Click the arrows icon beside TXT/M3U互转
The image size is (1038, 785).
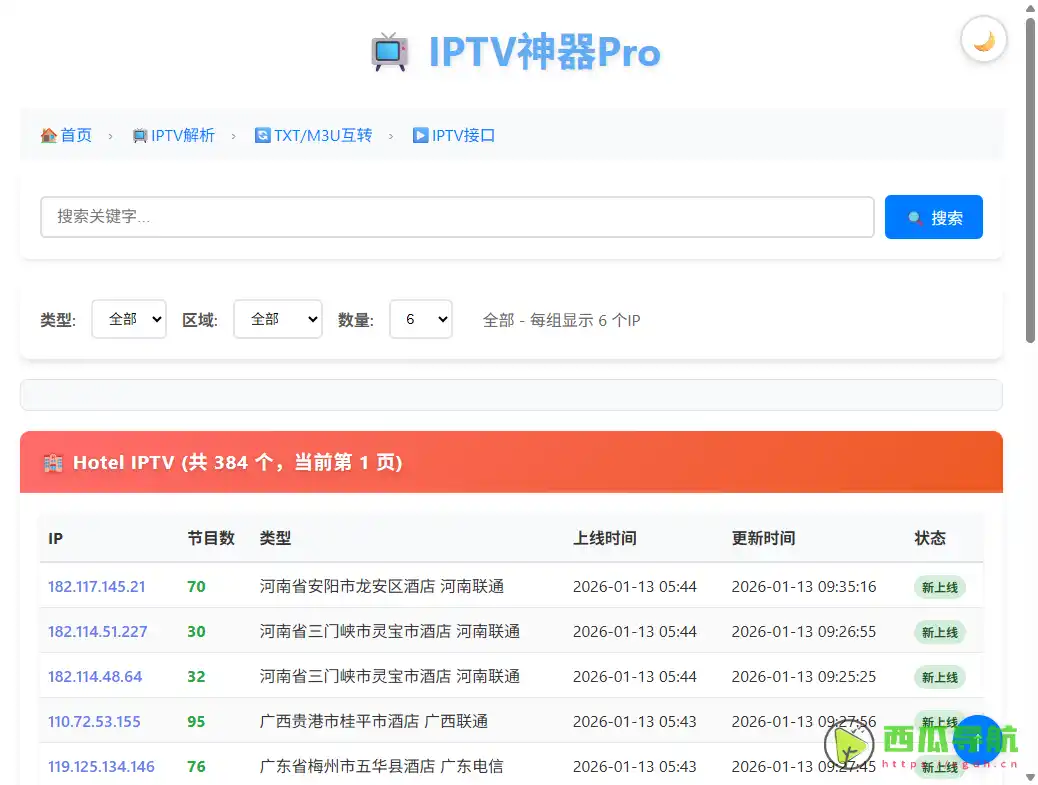pos(262,135)
